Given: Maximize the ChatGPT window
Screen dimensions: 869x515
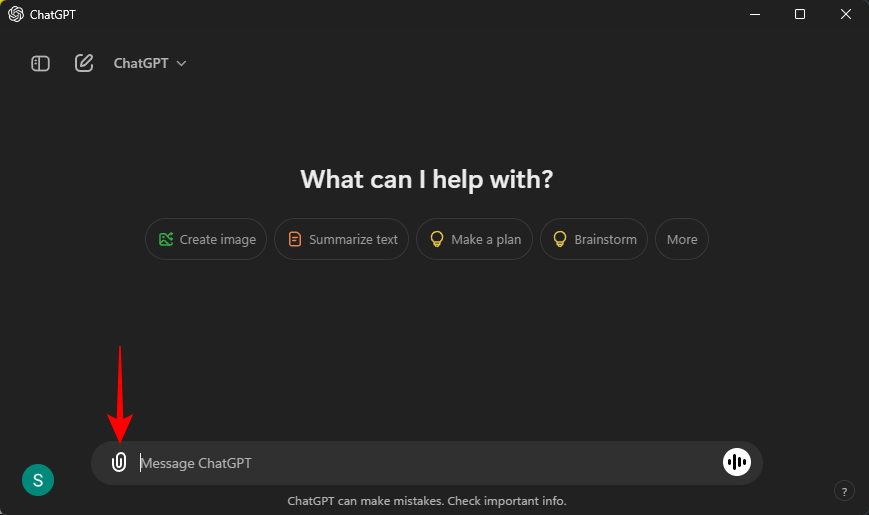Looking at the screenshot, I should pos(800,14).
